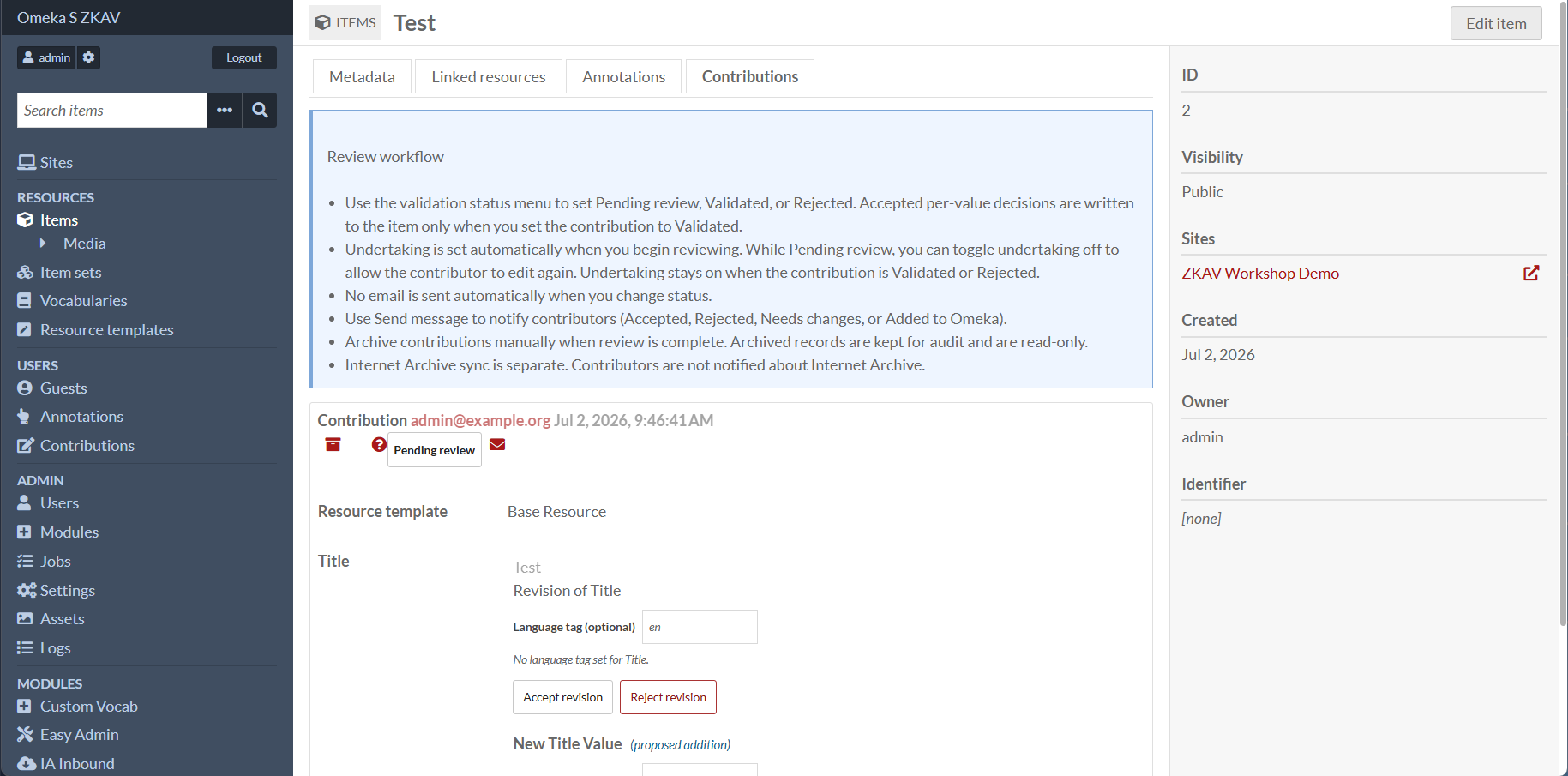Click the admin user button
This screenshot has height=776, width=1568.
(x=46, y=57)
